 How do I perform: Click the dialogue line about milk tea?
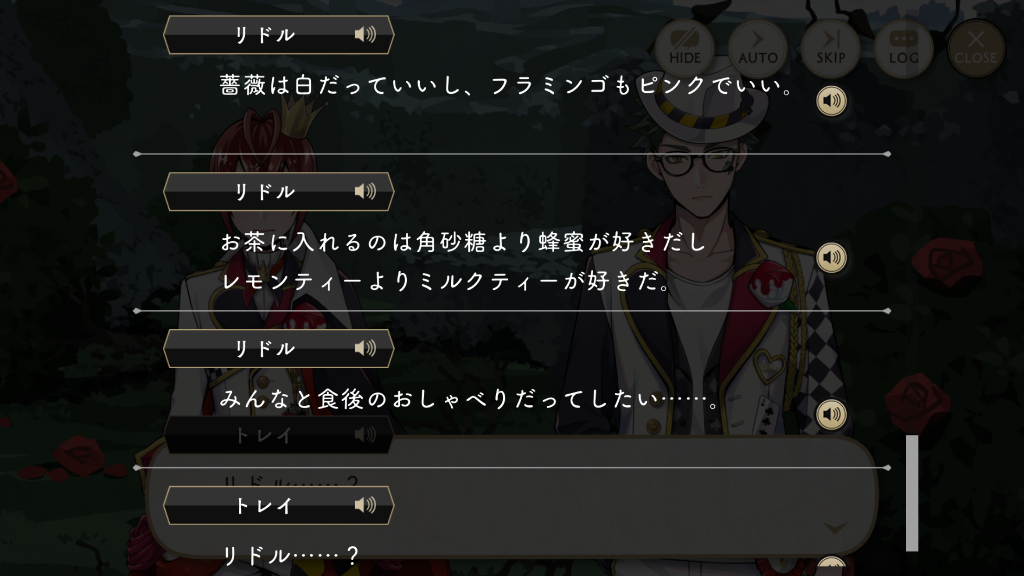(x=446, y=281)
